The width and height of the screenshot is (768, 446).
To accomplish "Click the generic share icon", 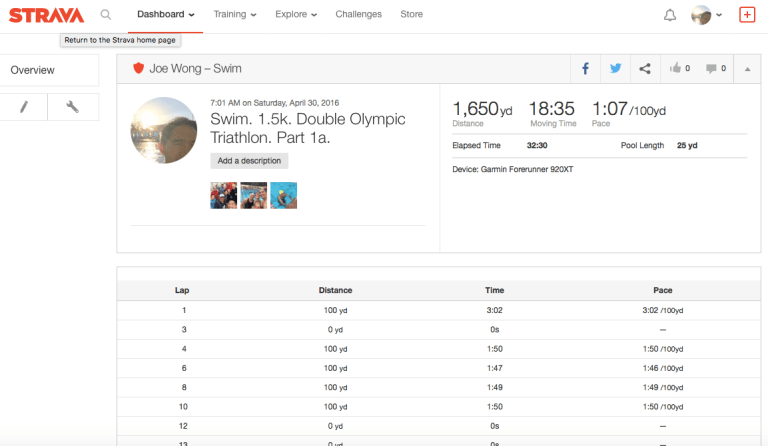I will [x=645, y=69].
